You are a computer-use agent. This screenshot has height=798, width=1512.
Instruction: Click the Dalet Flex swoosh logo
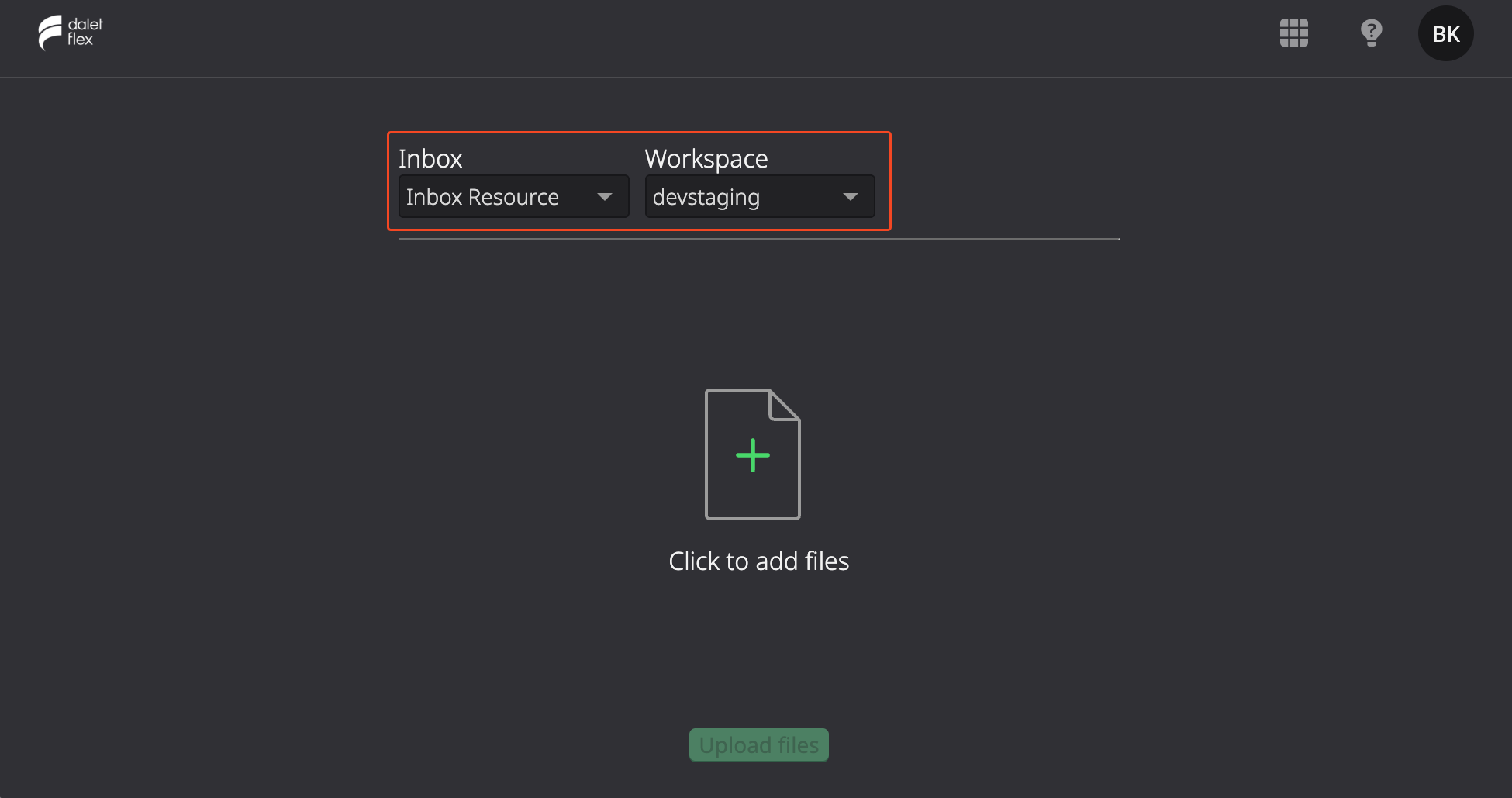coord(50,33)
